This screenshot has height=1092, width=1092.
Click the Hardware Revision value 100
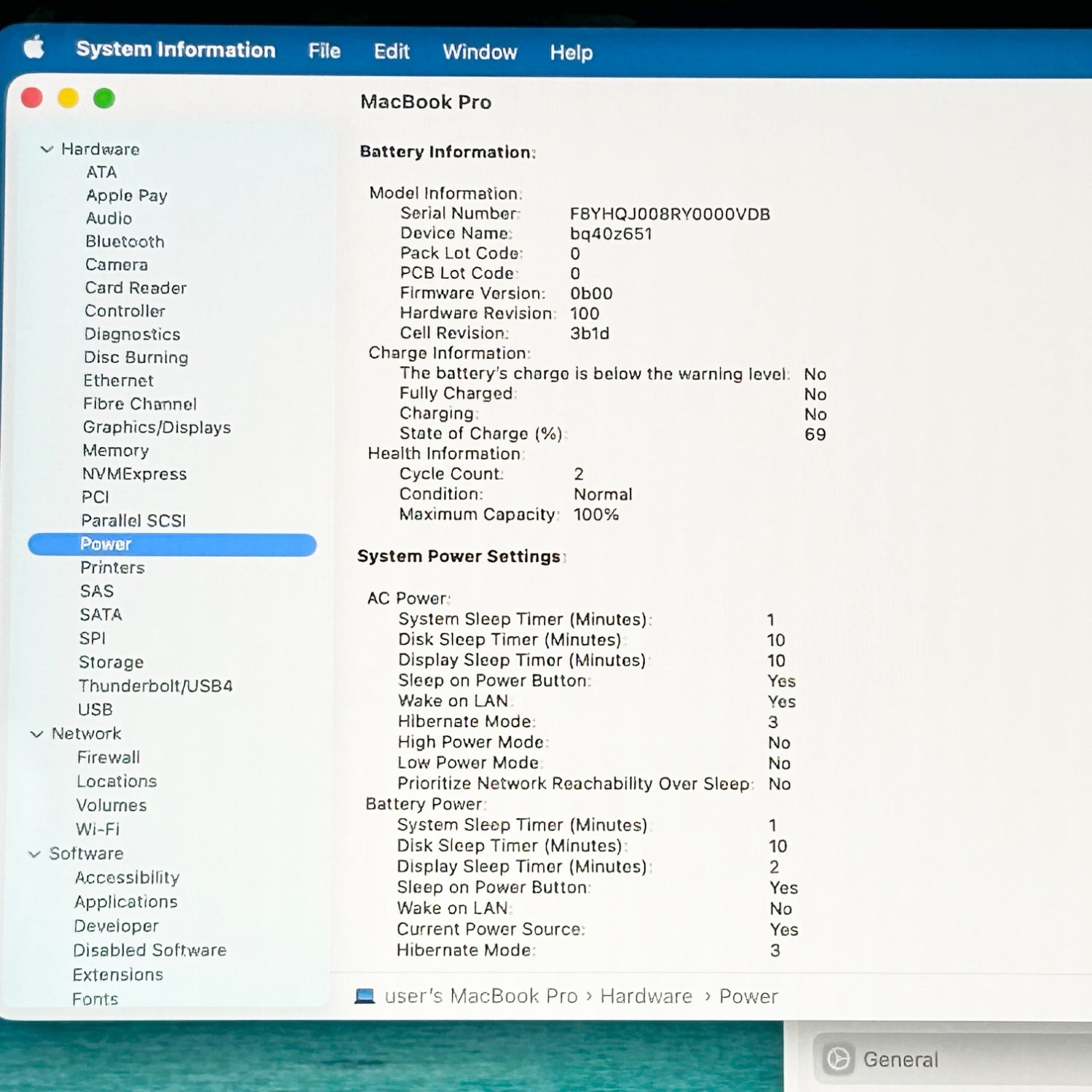pyautogui.click(x=585, y=314)
